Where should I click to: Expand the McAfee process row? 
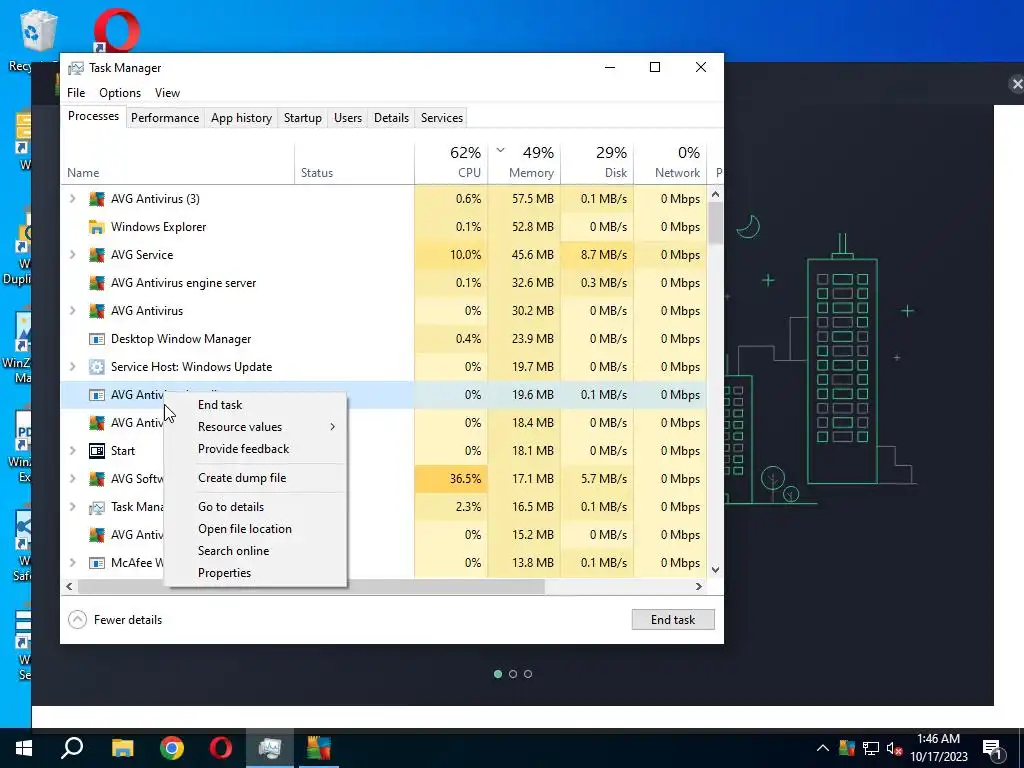(x=72, y=563)
